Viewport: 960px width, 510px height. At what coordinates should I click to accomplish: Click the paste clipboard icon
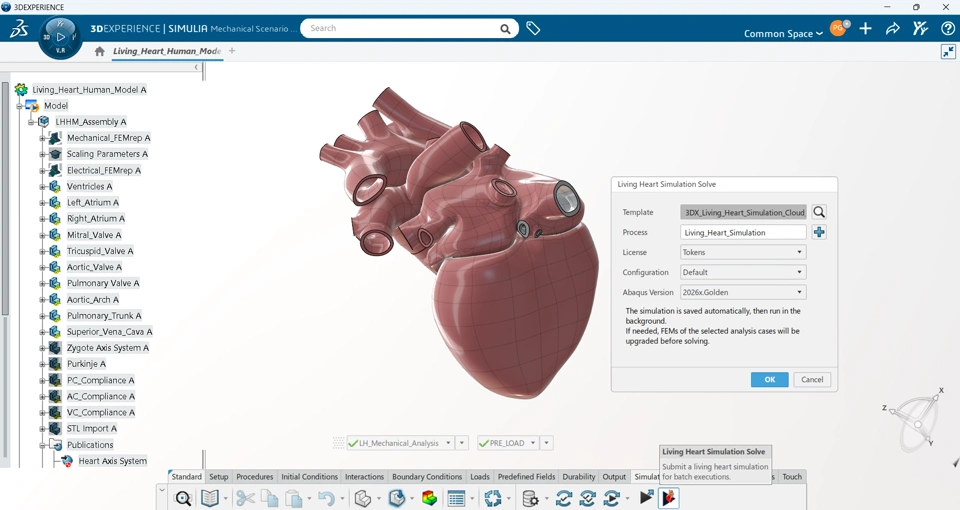pos(294,498)
